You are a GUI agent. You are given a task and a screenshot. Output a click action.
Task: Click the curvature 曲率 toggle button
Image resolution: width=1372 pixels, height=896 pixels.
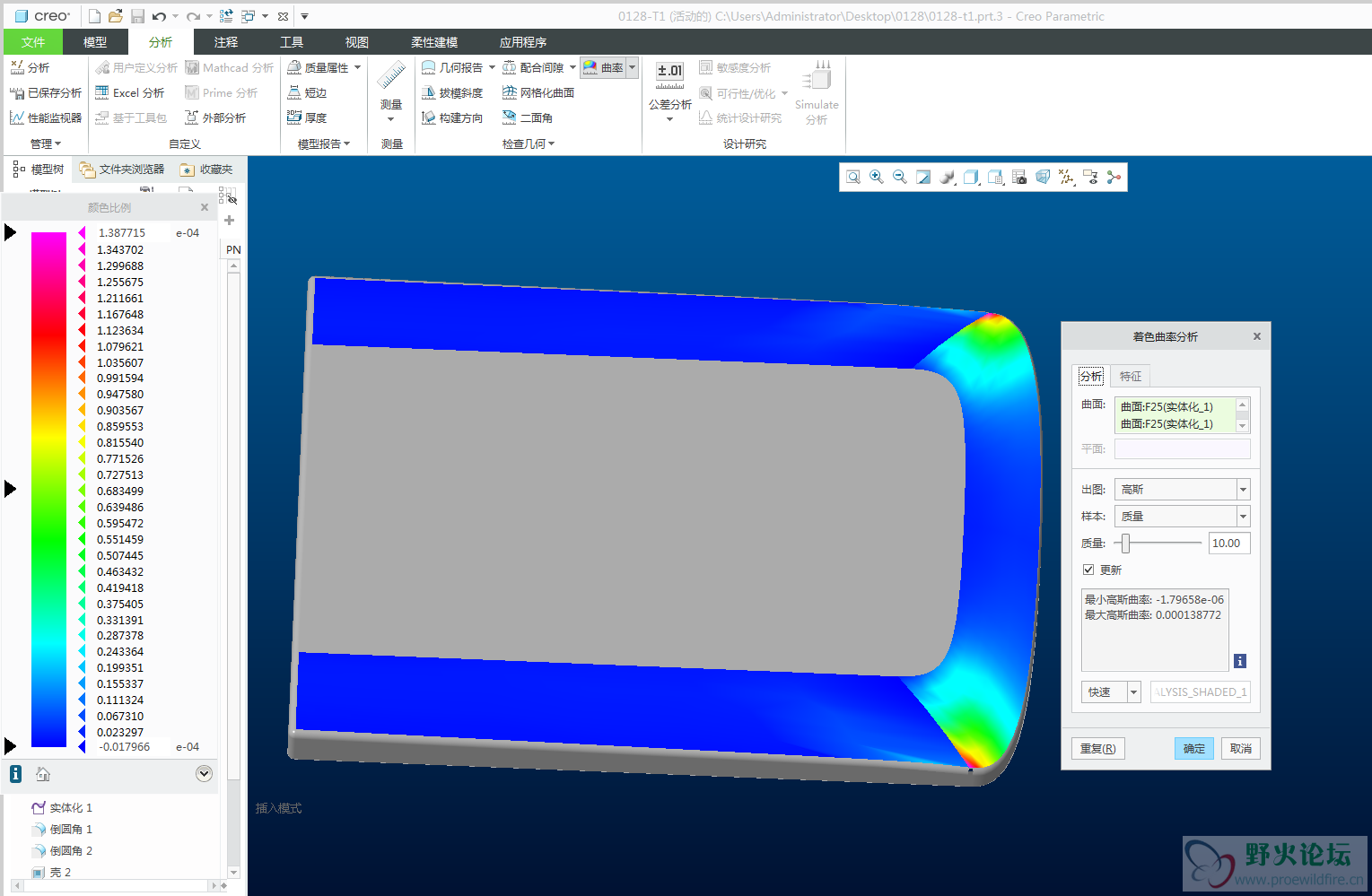[603, 67]
